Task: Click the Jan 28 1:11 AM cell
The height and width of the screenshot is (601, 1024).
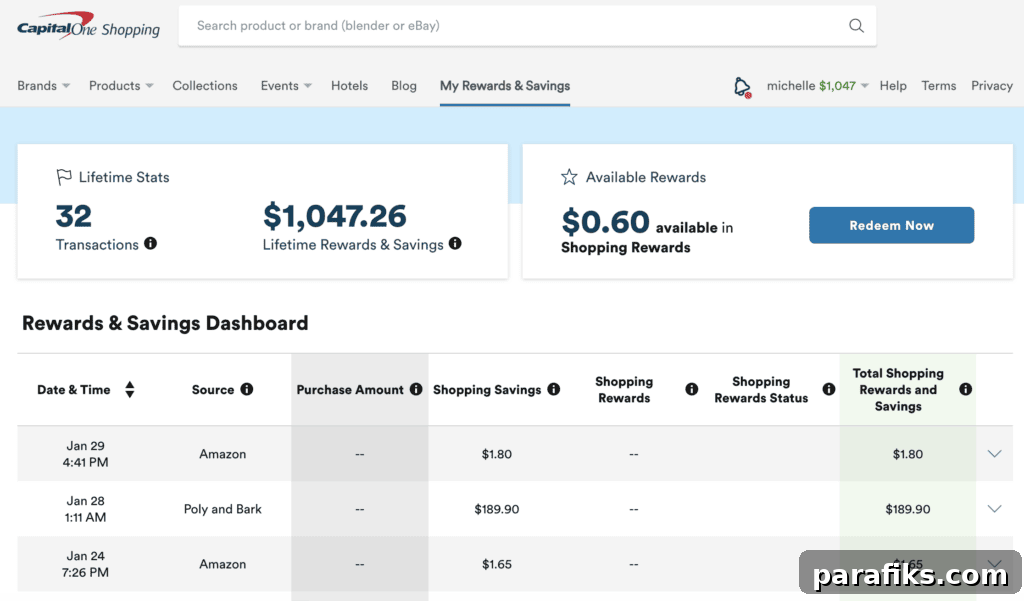Action: [86, 509]
